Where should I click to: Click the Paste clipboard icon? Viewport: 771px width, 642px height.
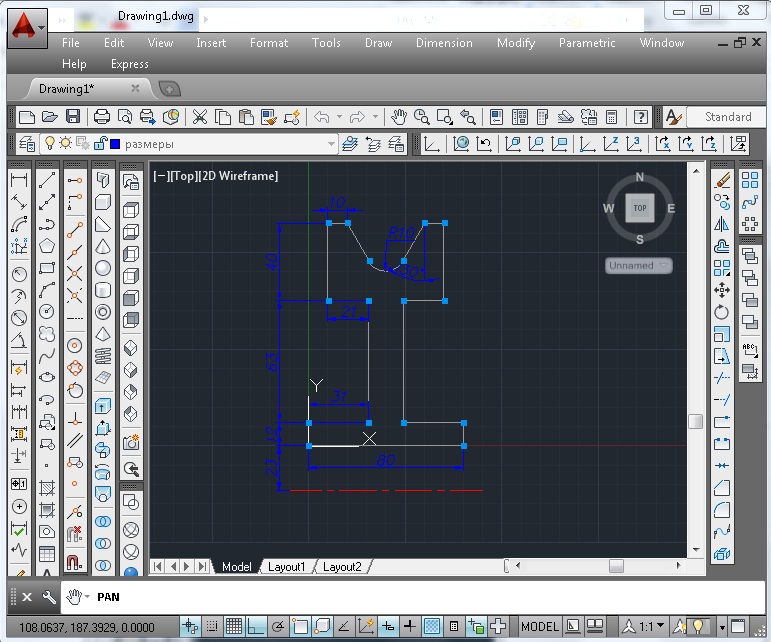(246, 117)
